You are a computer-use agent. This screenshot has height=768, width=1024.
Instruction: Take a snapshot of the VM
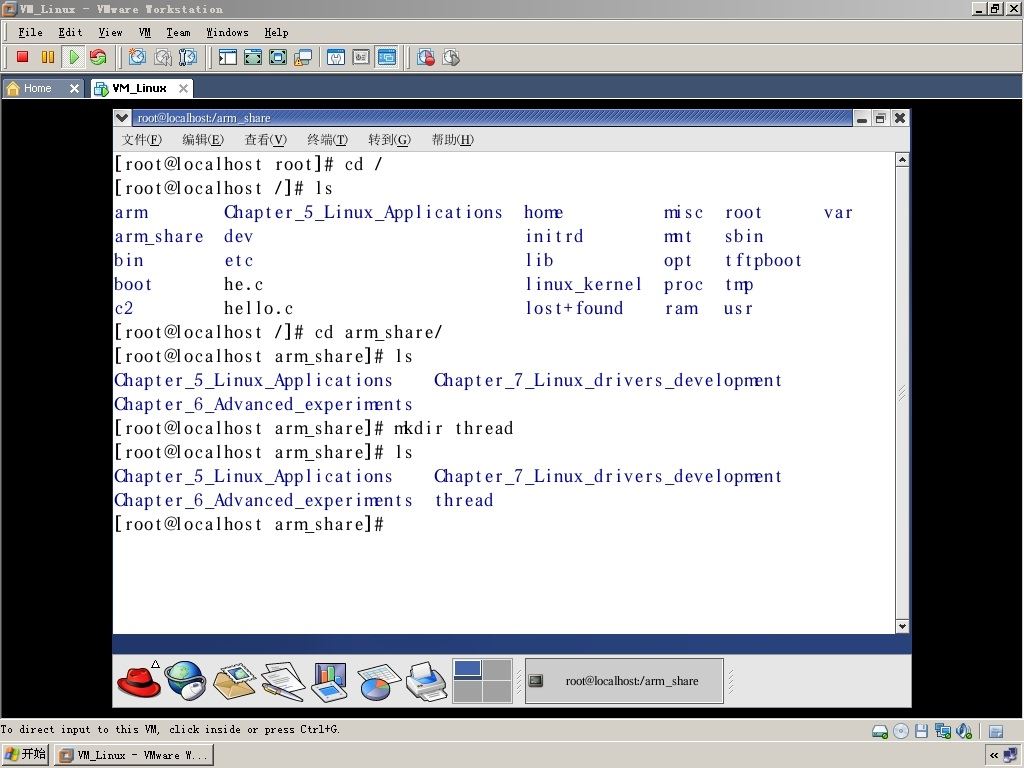tap(137, 57)
